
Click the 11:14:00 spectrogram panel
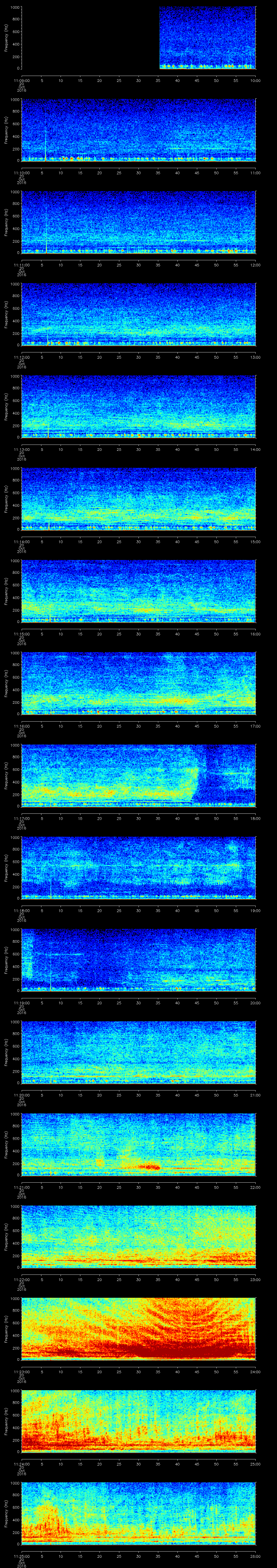coord(139,499)
